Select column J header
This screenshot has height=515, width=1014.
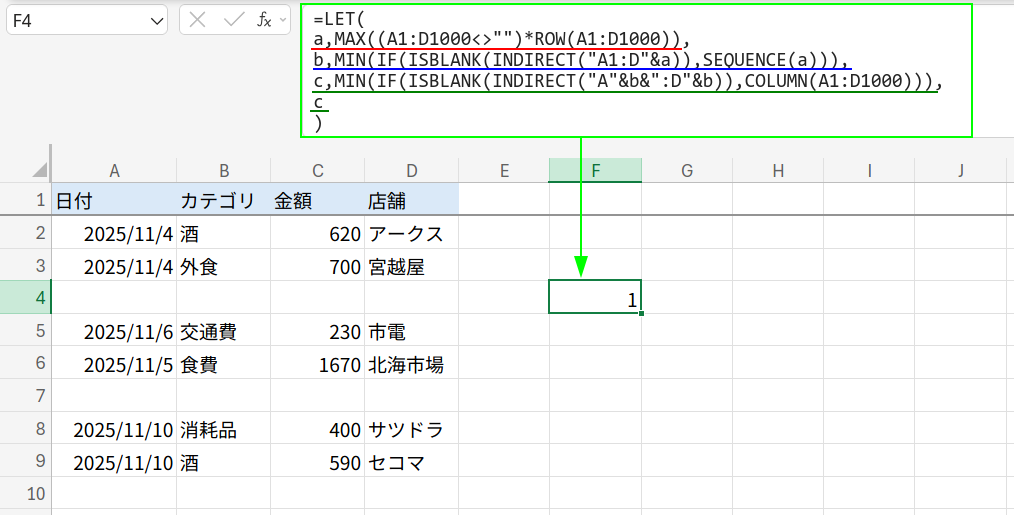click(960, 171)
